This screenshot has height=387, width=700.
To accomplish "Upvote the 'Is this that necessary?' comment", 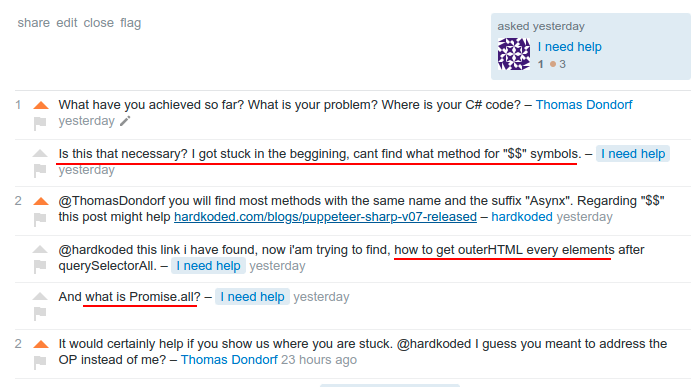I will 40,154.
